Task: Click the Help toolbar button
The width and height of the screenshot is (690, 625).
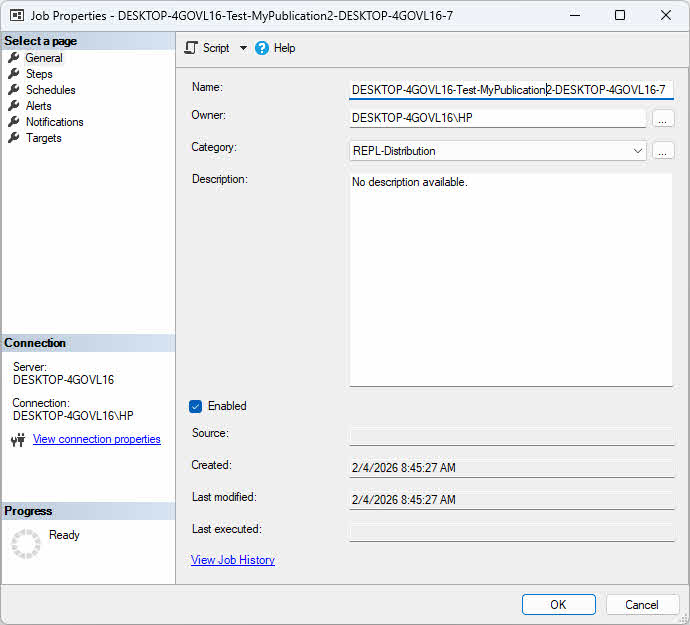Action: click(275, 48)
